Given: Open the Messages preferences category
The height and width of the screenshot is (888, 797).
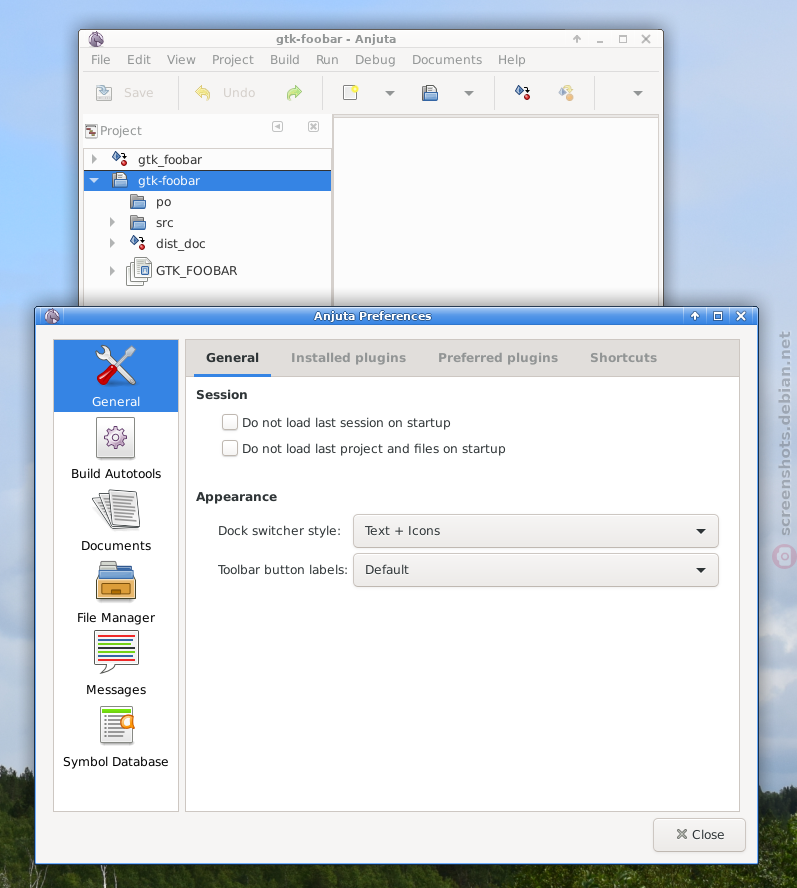Looking at the screenshot, I should 116,664.
